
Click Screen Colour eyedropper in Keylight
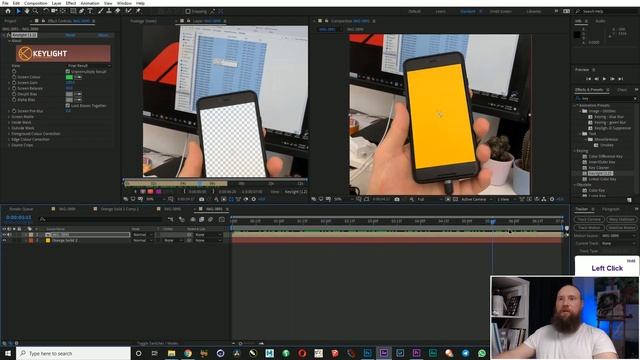pos(78,77)
